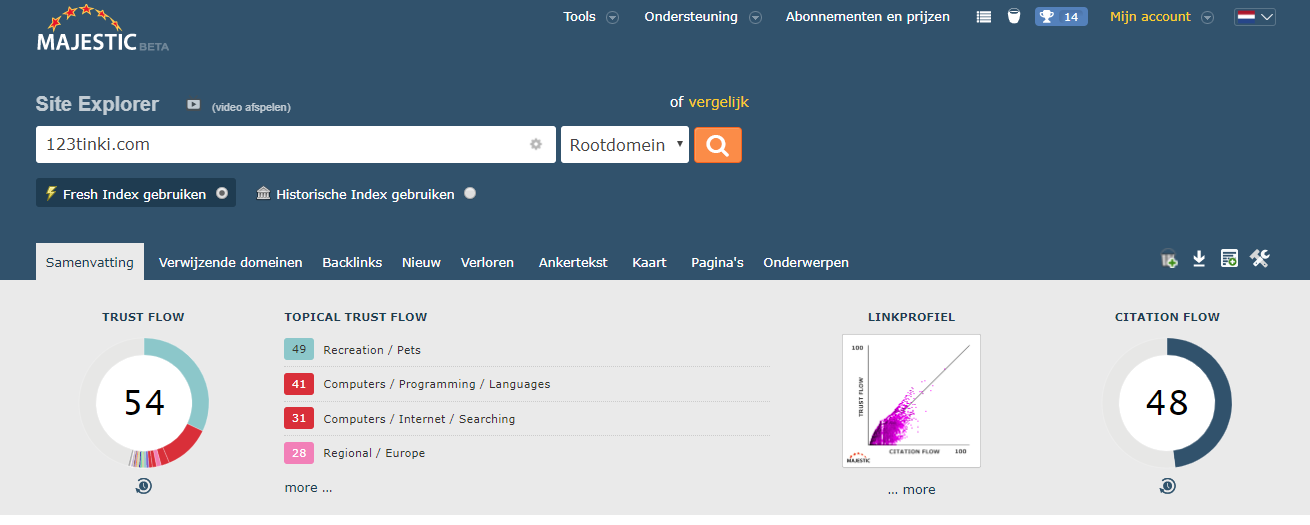
Task: Switch to the Ankertekst tab
Action: [x=573, y=262]
